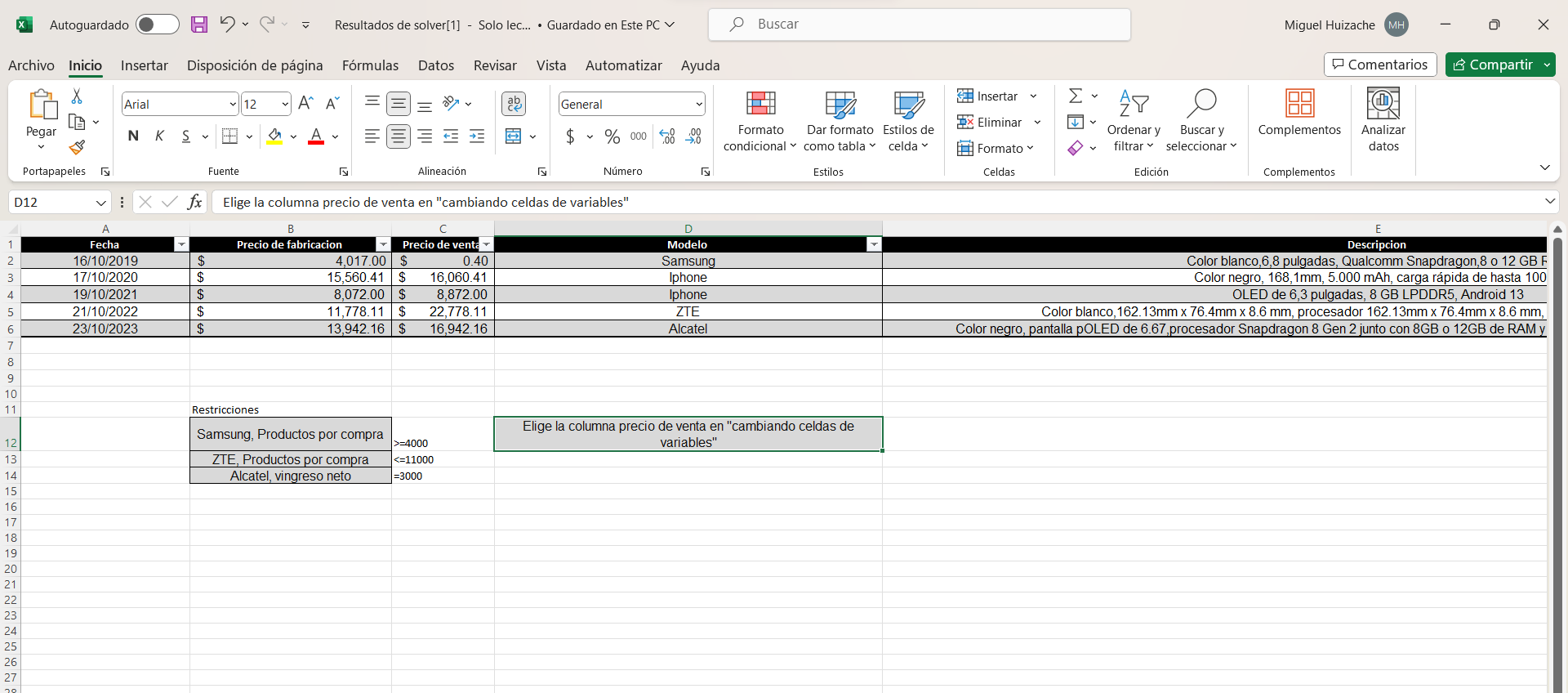Toggle middle vertical alignment
The image size is (1568, 693).
(399, 104)
